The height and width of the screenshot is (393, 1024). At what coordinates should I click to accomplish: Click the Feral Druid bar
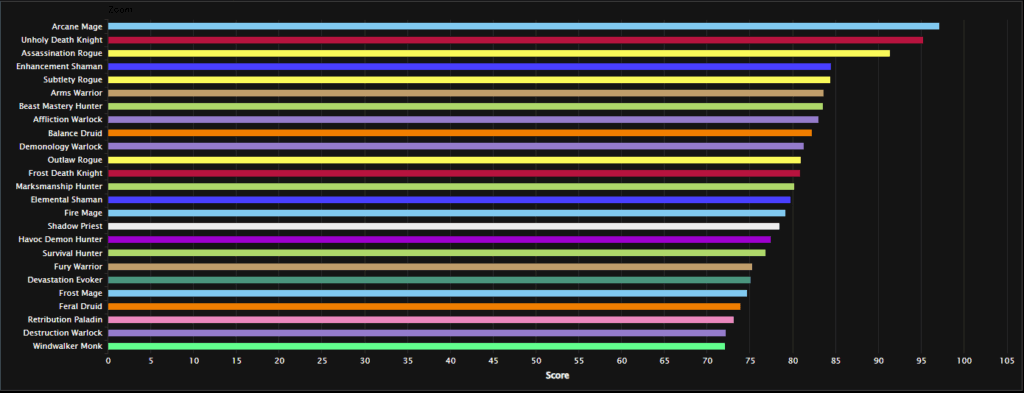[424, 306]
